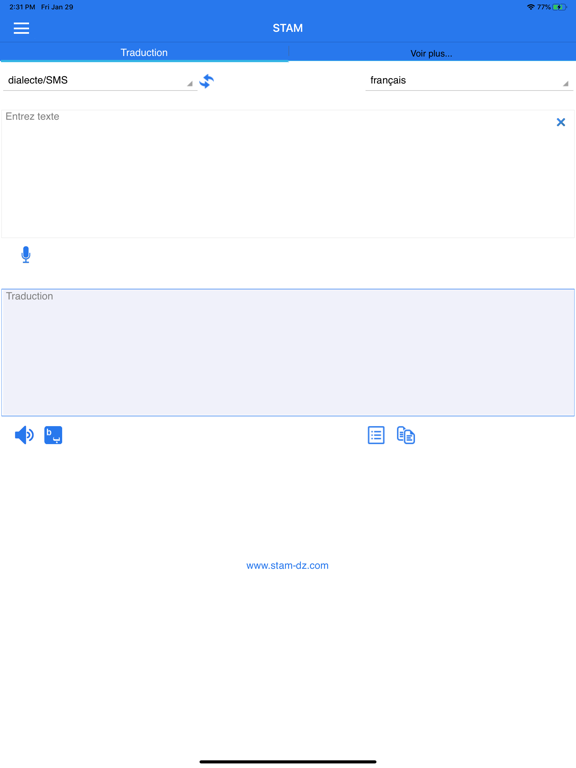Screen dimensions: 576x768
Task: Play translation audio with speaker icon
Action: point(24,435)
